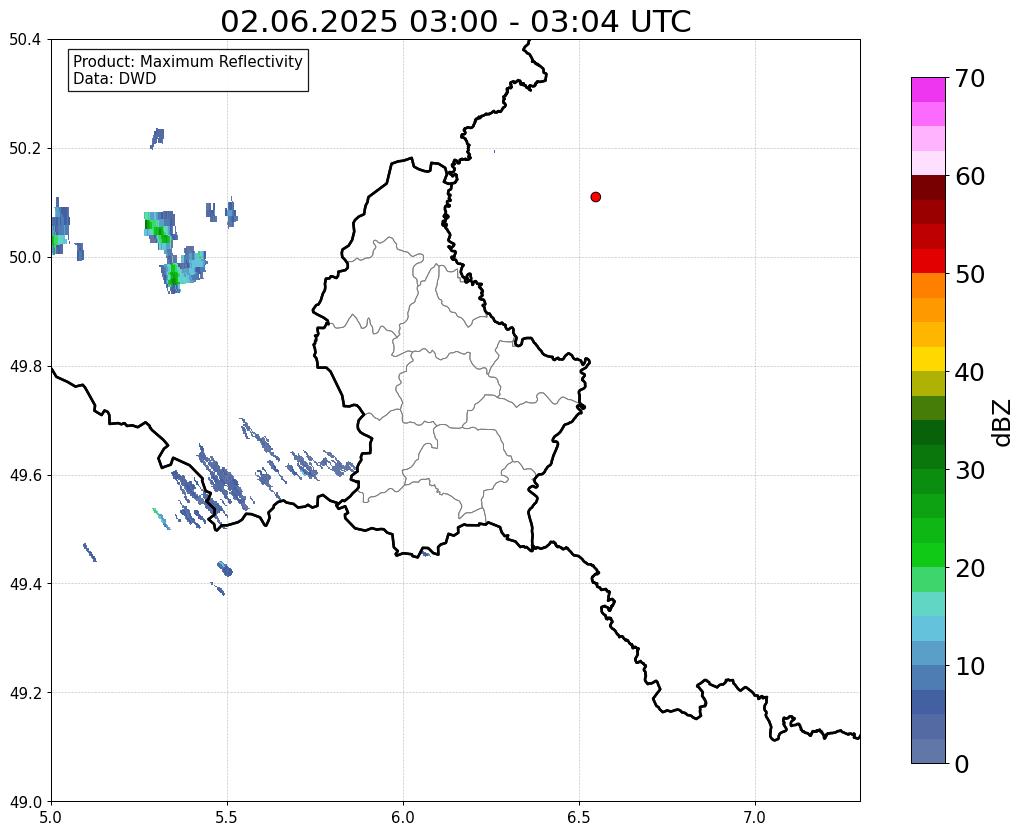Click the red station marker dot
The height and width of the screenshot is (834, 1023).
(x=596, y=197)
